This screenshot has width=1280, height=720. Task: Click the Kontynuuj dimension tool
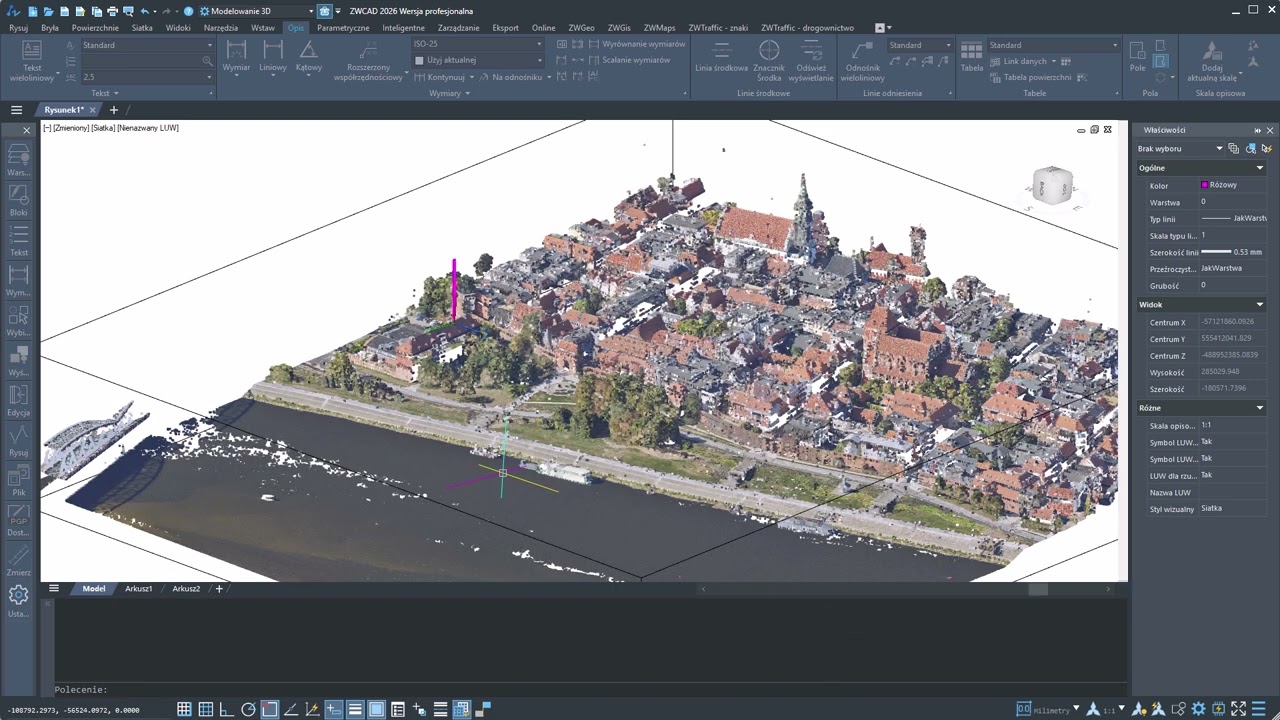pyautogui.click(x=445, y=77)
